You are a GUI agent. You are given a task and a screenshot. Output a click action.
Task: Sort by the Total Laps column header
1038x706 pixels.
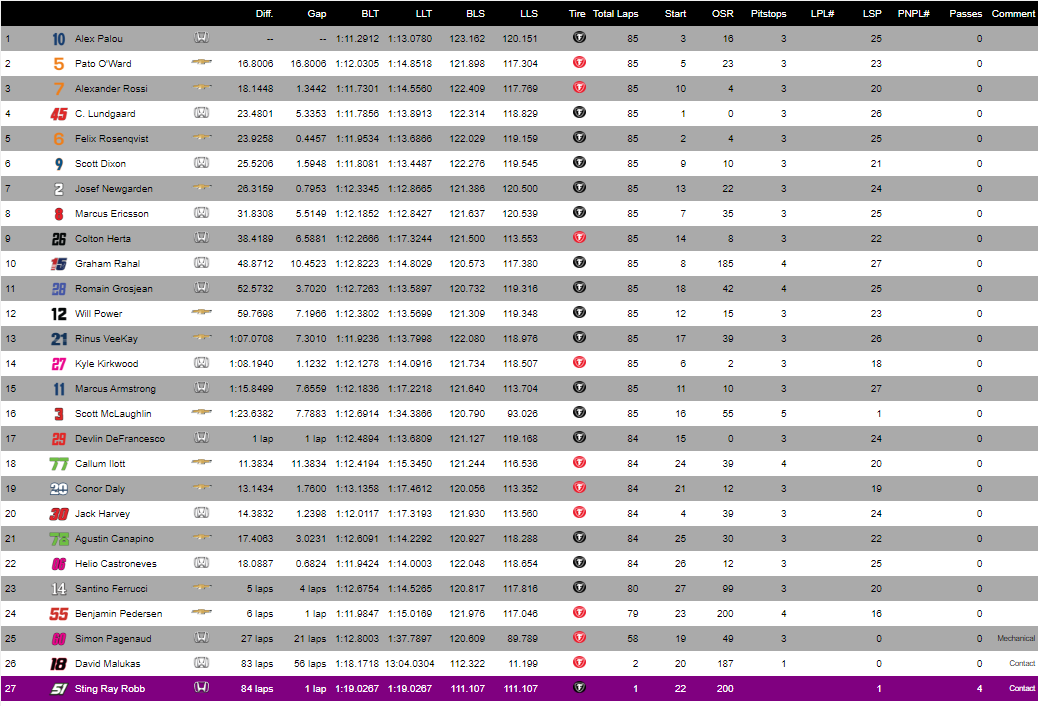(618, 13)
